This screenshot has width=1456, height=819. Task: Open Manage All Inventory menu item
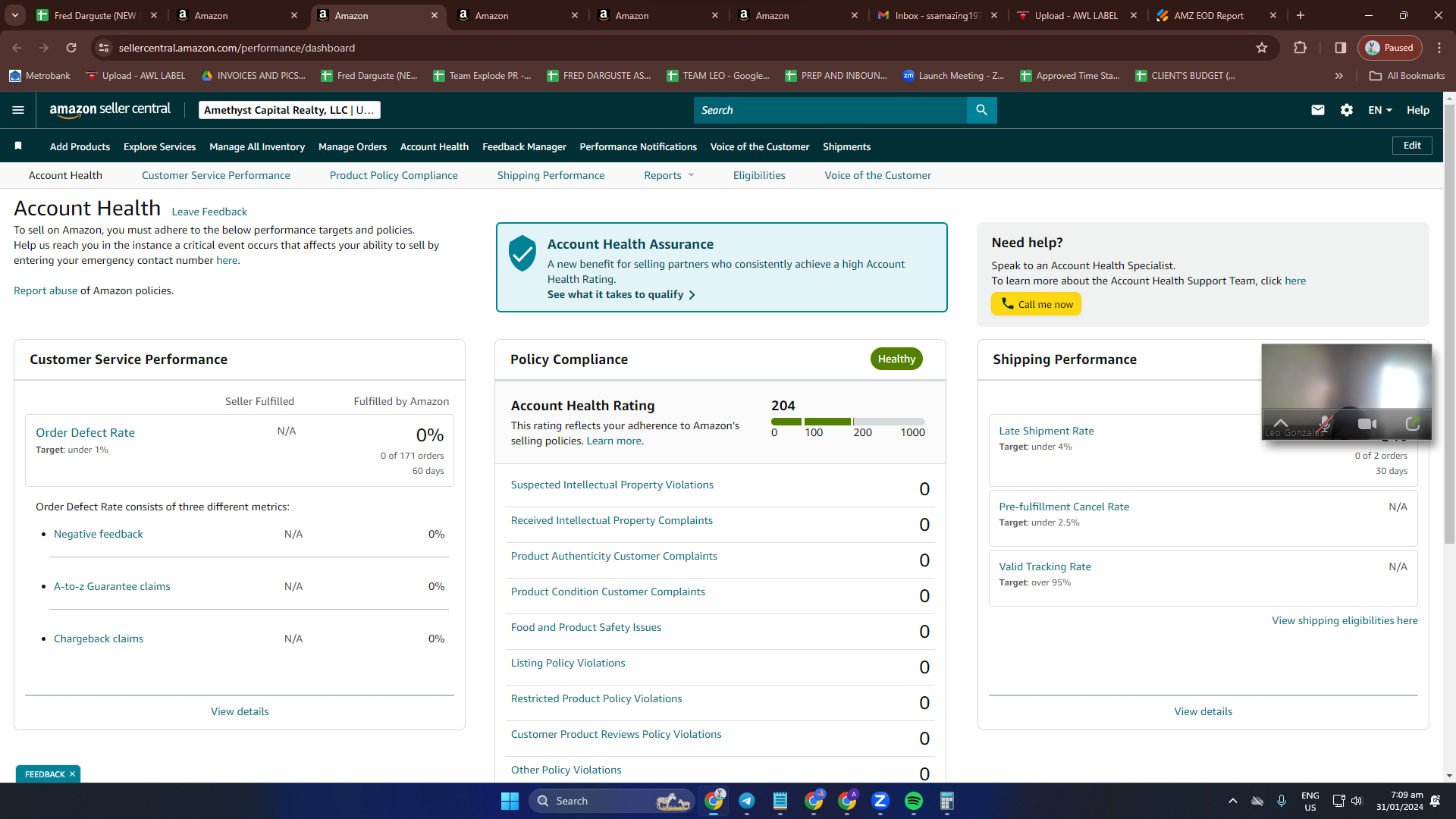tap(257, 146)
